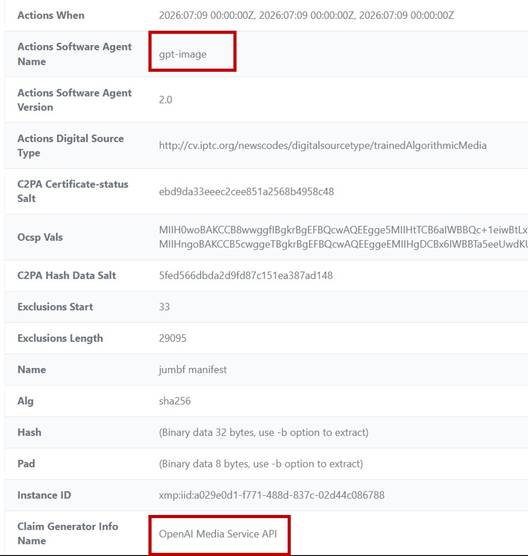Image resolution: width=528 pixels, height=556 pixels.
Task: Click the Ocsp Vals row label
Action: click(40, 237)
